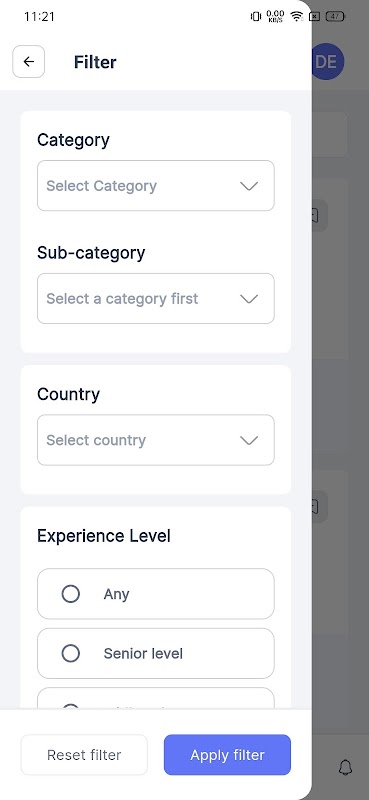Tap the dimmed area to dismiss filter
The width and height of the screenshot is (369, 800).
pyautogui.click(x=340, y=408)
